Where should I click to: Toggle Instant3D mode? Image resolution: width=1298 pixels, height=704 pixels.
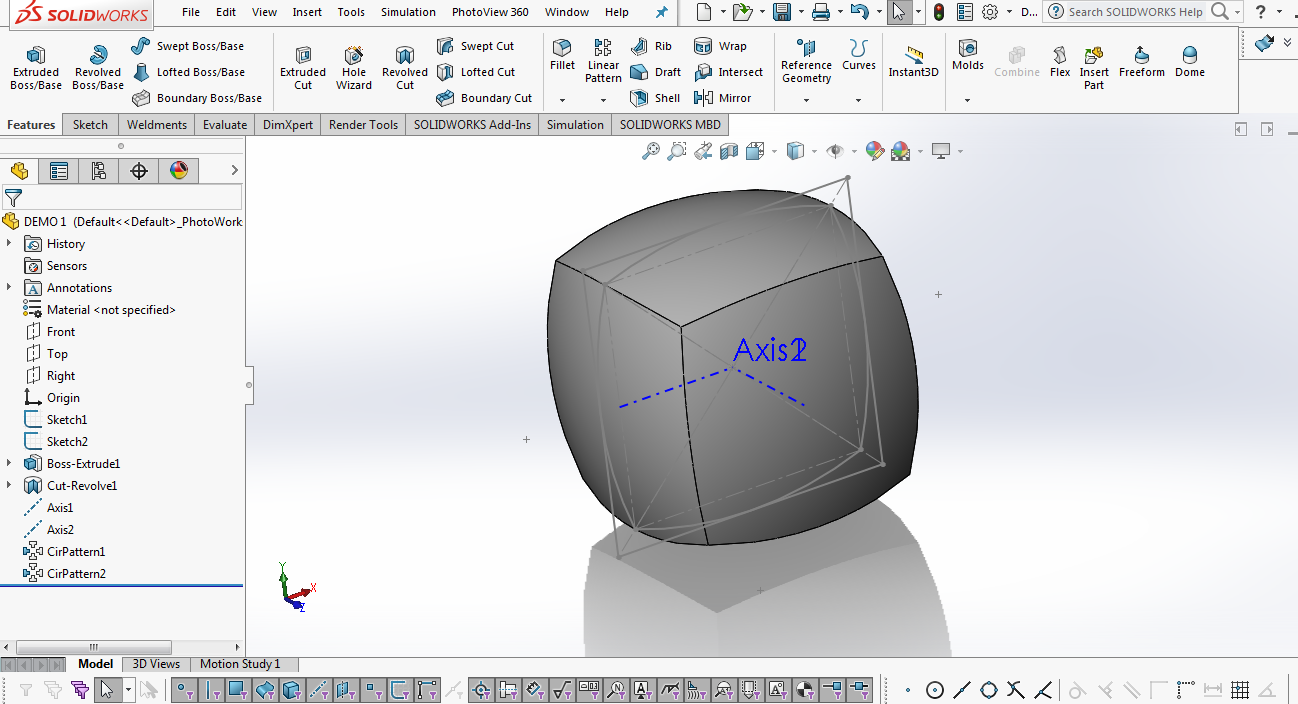914,61
